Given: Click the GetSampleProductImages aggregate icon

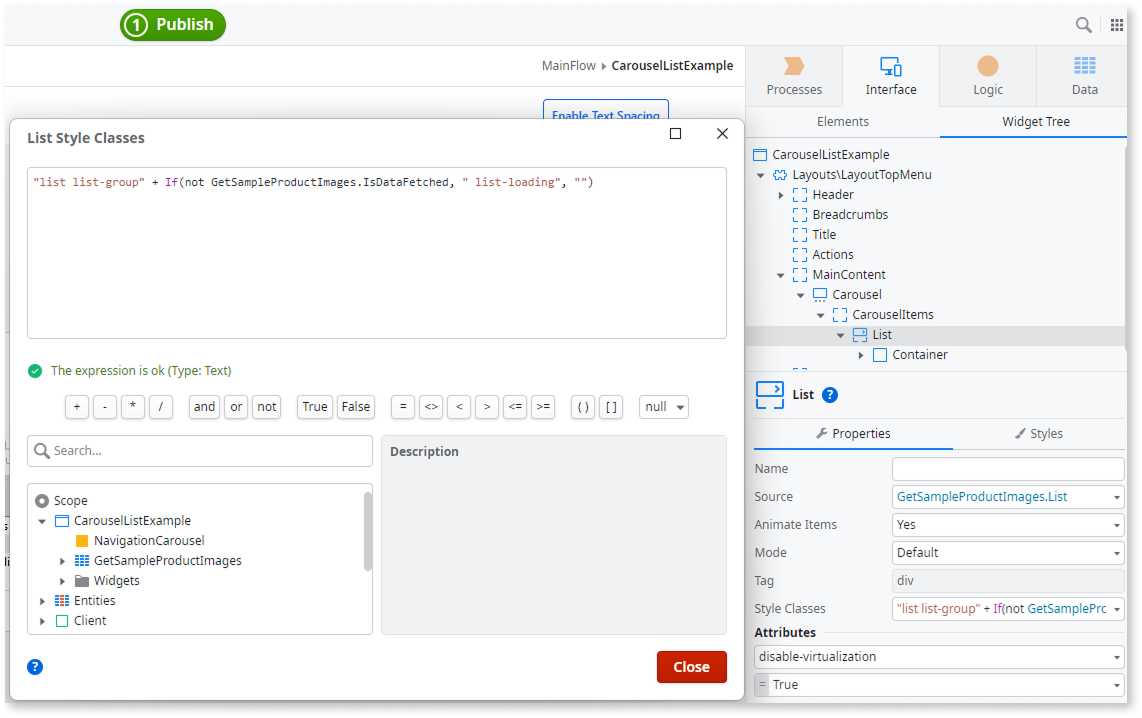Looking at the screenshot, I should pyautogui.click(x=82, y=561).
